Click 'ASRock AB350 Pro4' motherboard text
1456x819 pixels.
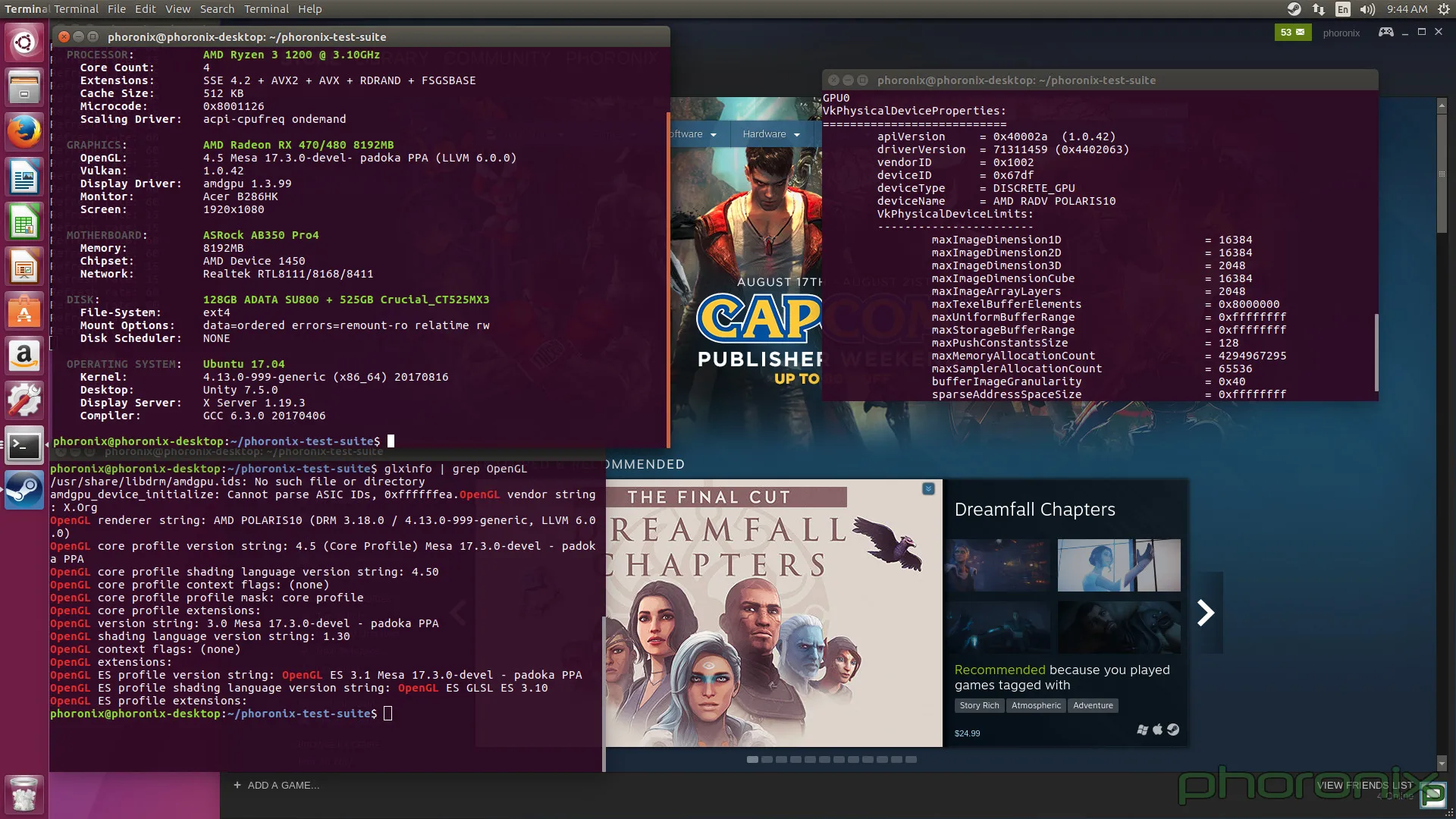point(261,235)
